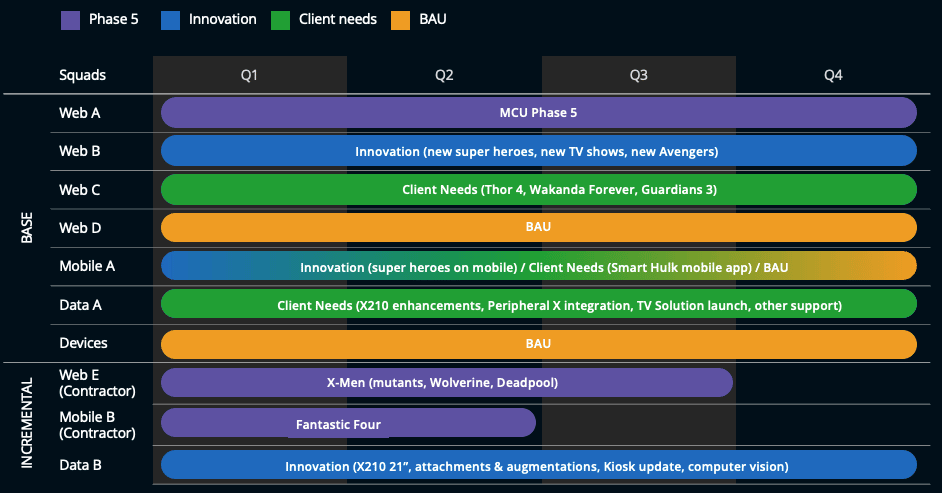Click the Q3 column header
The height and width of the screenshot is (493, 942).
point(639,75)
